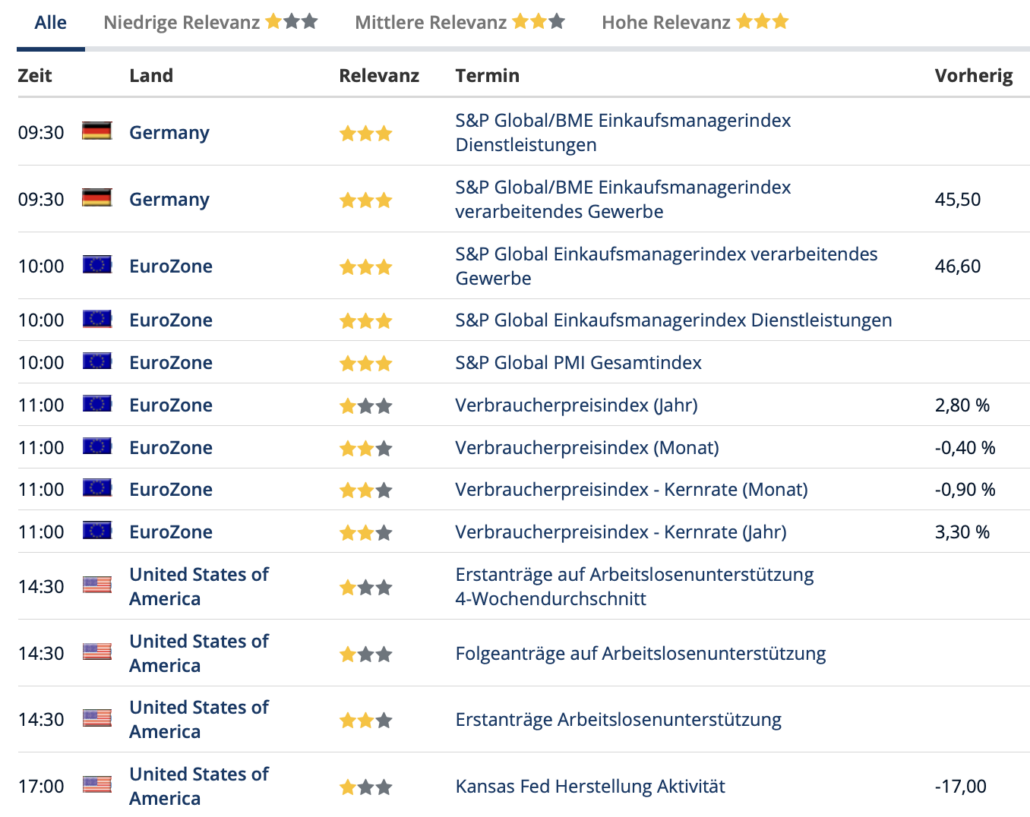Screen dimensions: 1030x817
Task: Switch to the Niedrige Relevanz filter tab
Action: point(210,22)
